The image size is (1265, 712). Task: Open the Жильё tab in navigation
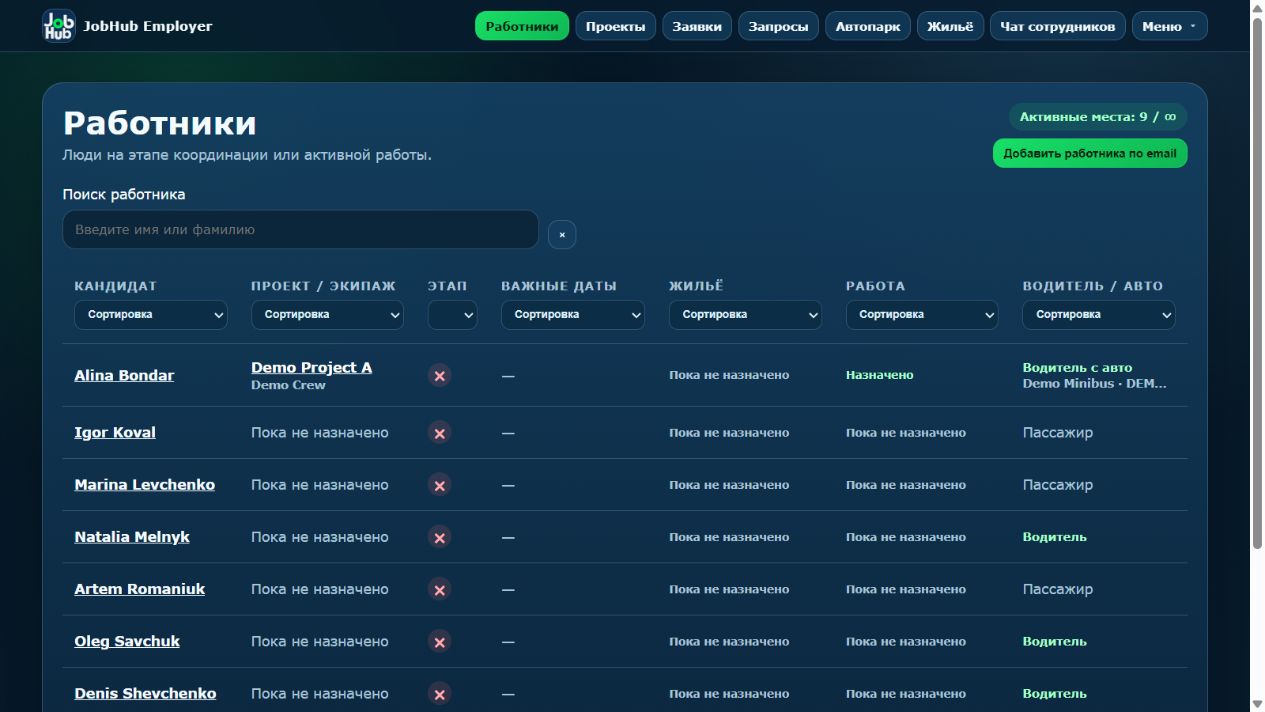coord(950,26)
